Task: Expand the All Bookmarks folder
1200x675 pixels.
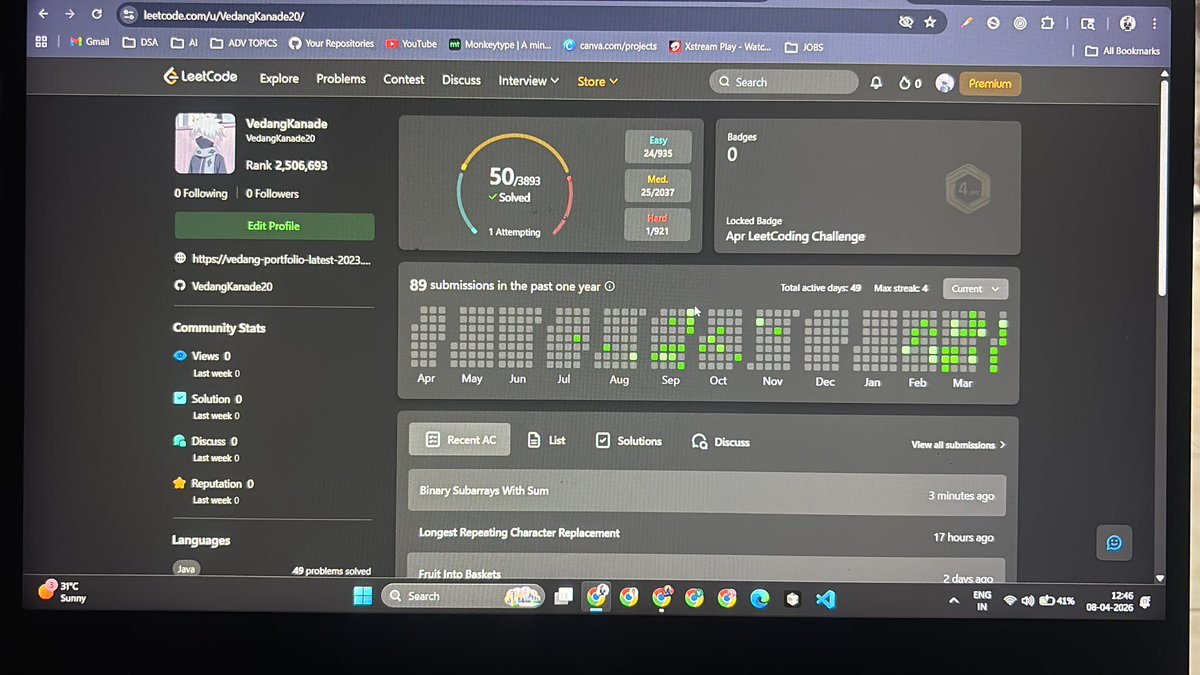Action: pyautogui.click(x=1123, y=50)
